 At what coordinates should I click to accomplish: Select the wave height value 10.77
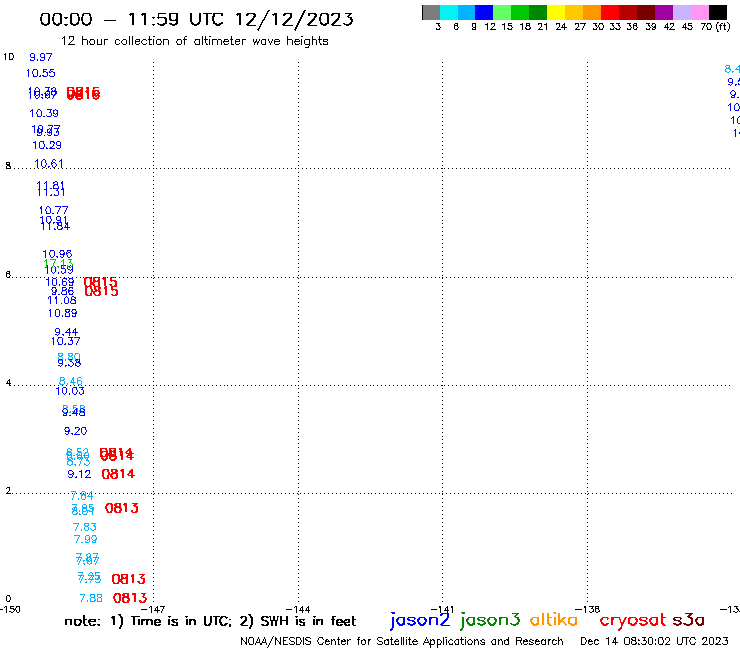(53, 210)
